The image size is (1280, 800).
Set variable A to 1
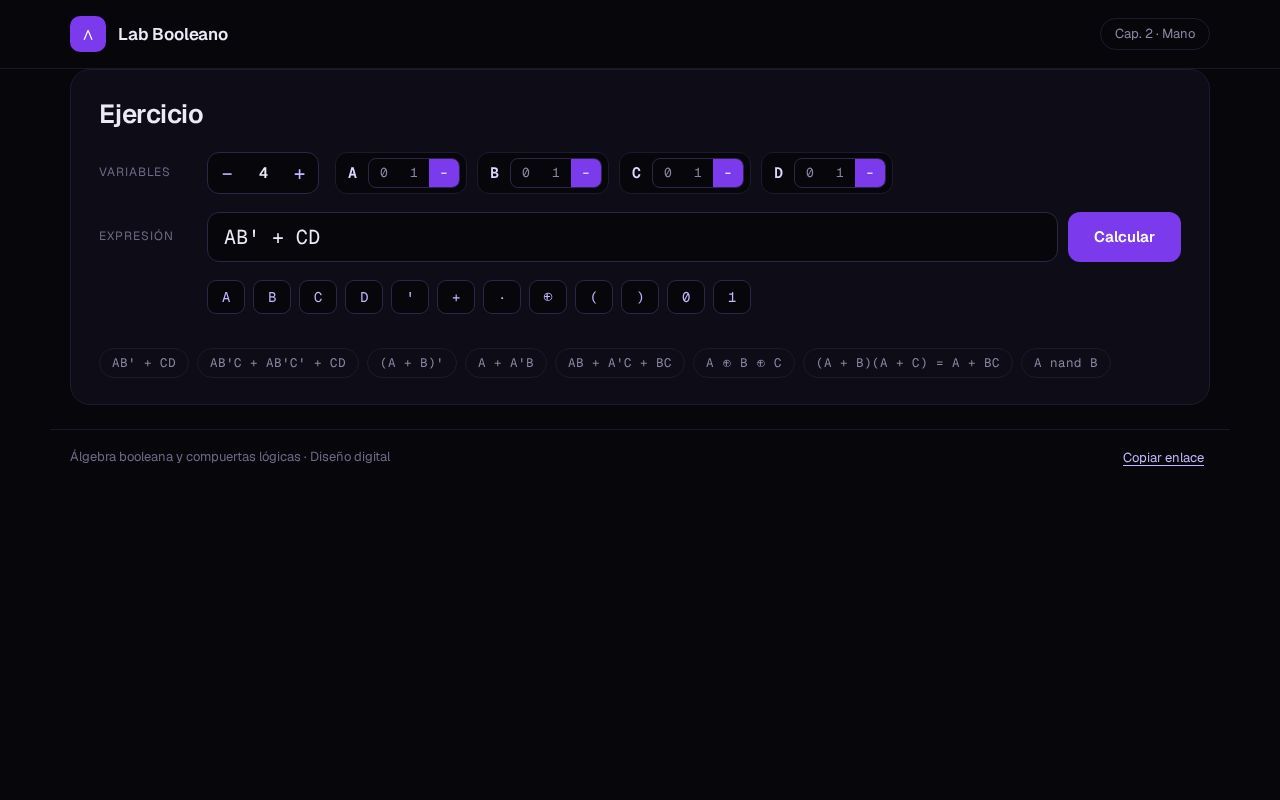tap(414, 173)
